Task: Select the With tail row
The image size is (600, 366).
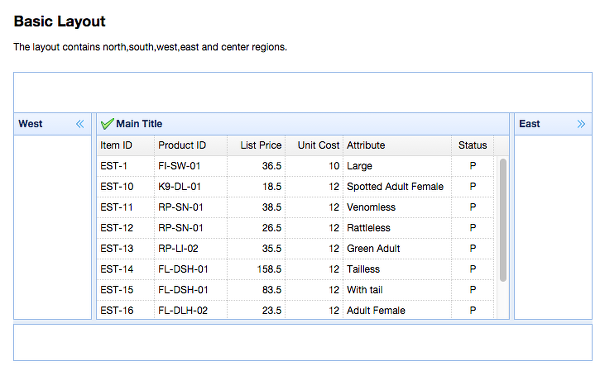Action: pos(295,290)
